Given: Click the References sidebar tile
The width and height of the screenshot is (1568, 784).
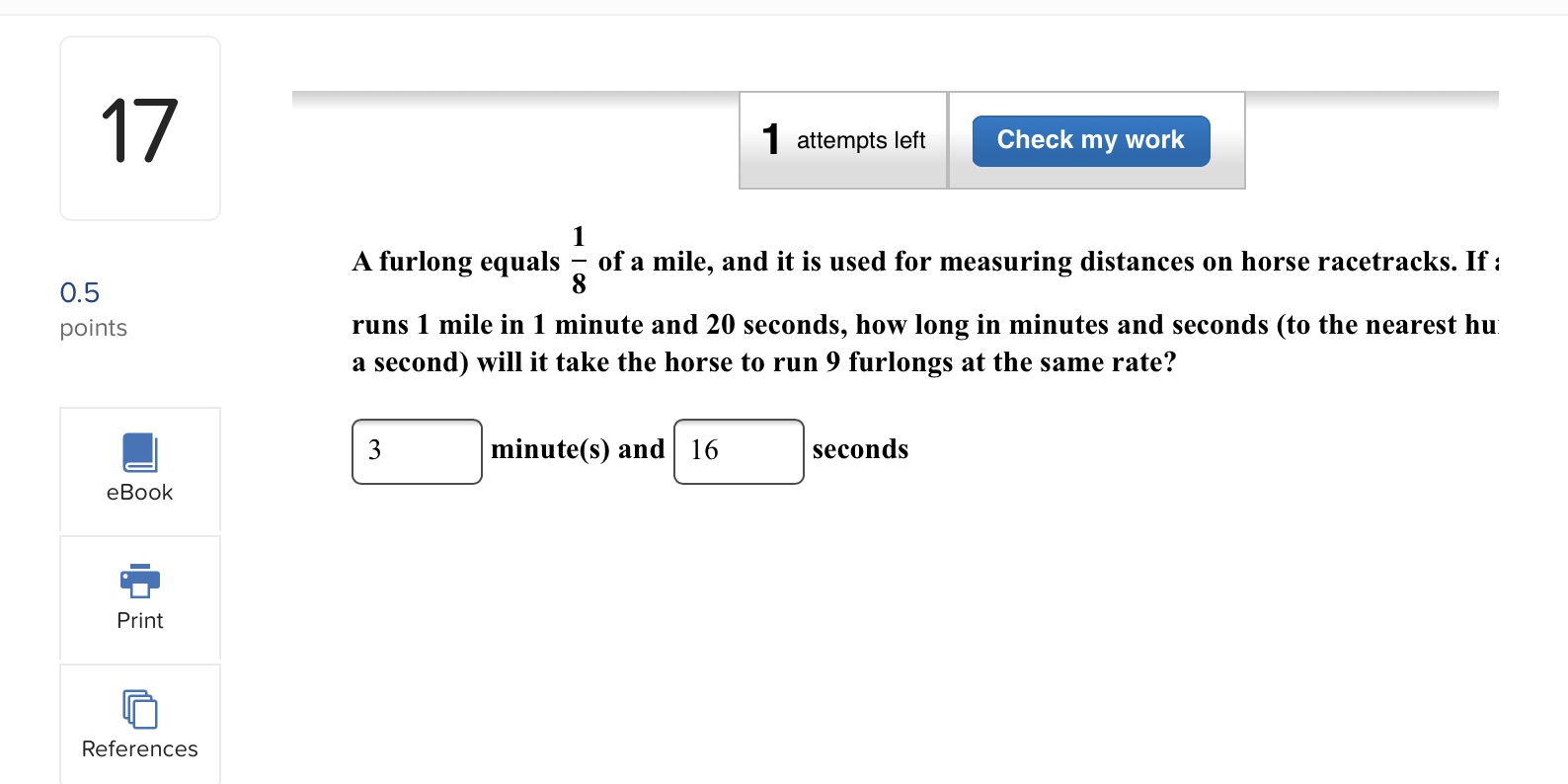Looking at the screenshot, I should [138, 724].
